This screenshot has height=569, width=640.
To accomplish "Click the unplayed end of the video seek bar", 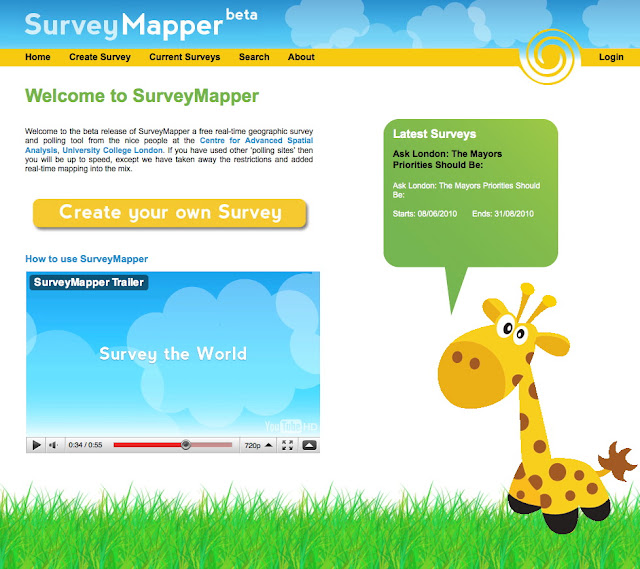I will pos(211,445).
